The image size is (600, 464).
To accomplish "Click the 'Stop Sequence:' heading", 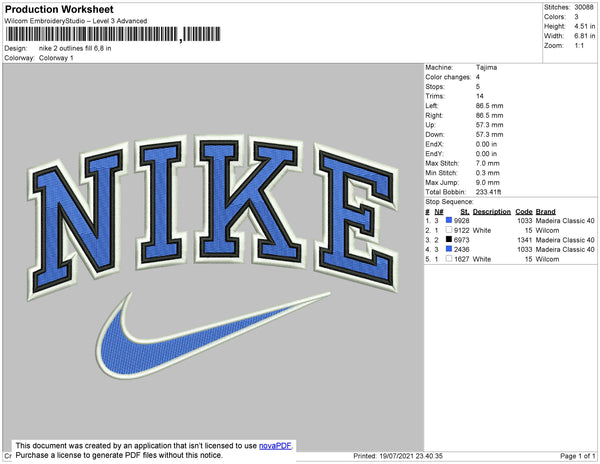I will (449, 202).
